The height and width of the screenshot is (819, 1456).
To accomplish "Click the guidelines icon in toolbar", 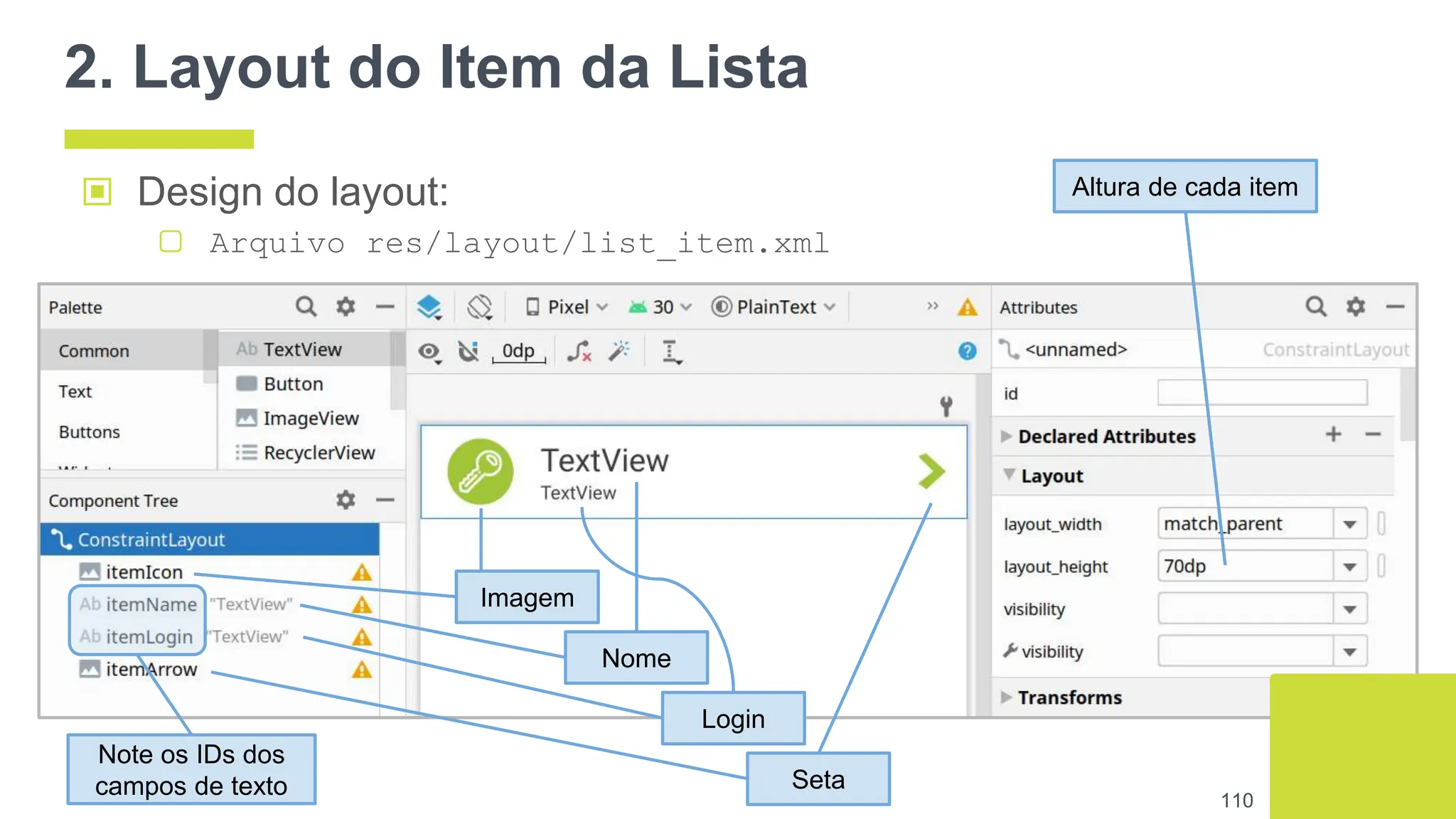I will coord(671,351).
